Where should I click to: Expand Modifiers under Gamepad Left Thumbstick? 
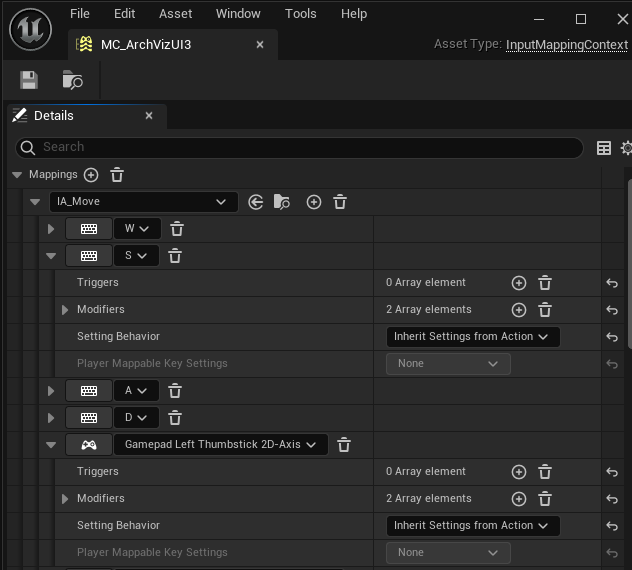click(64, 499)
